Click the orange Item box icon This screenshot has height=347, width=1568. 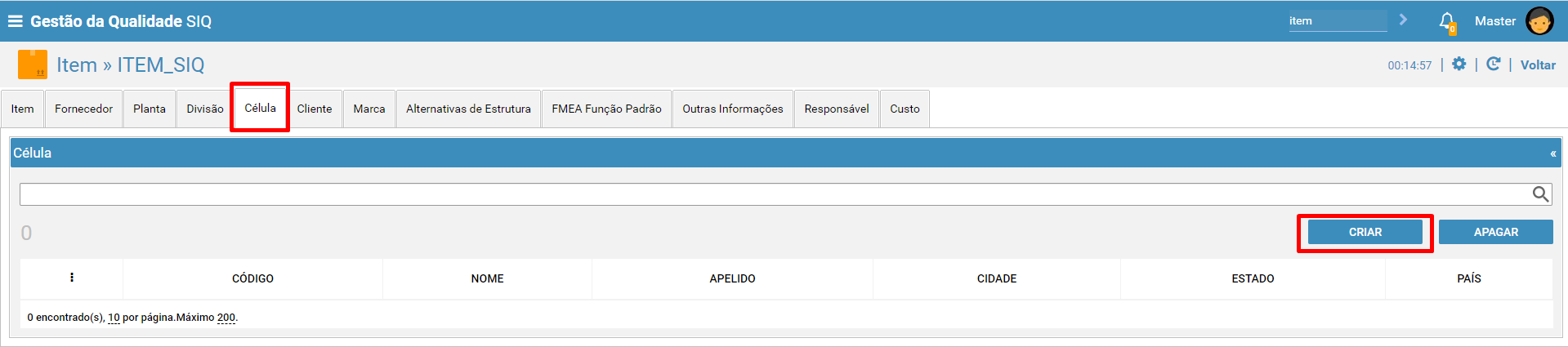pyautogui.click(x=33, y=65)
